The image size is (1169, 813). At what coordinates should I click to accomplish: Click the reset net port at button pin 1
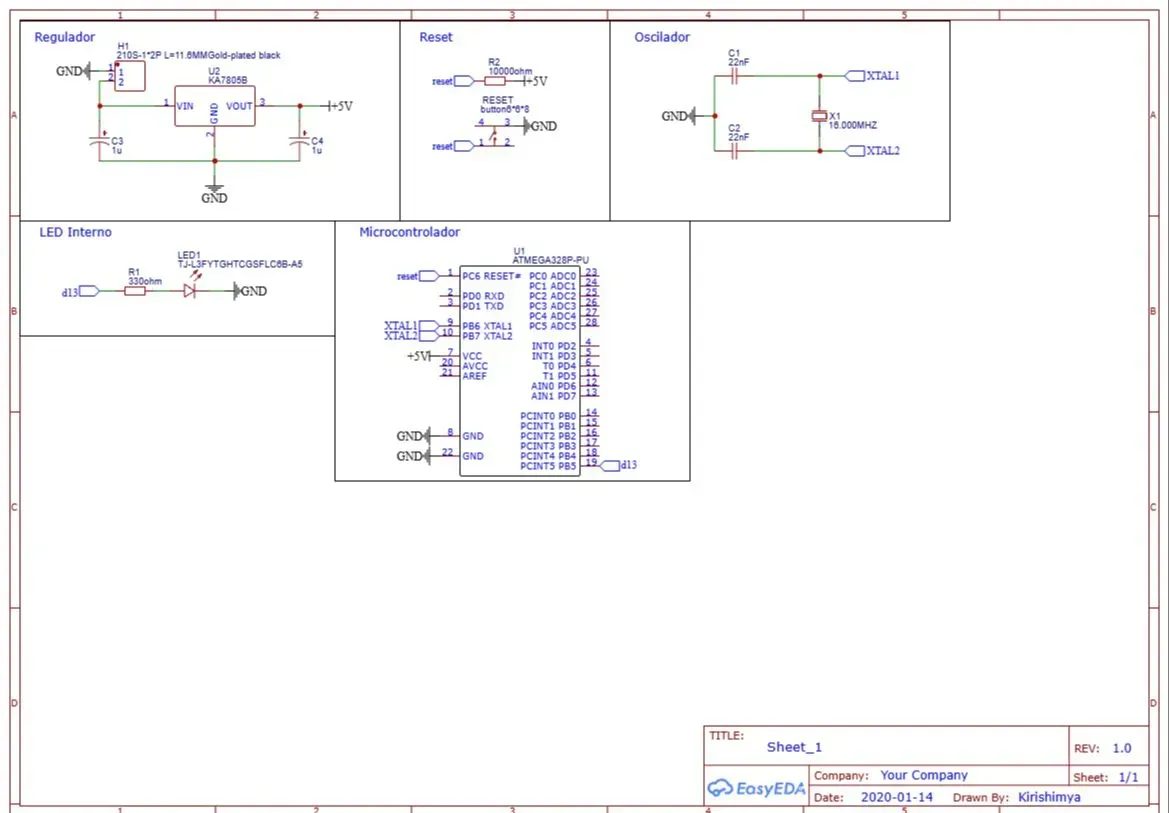coord(453,146)
